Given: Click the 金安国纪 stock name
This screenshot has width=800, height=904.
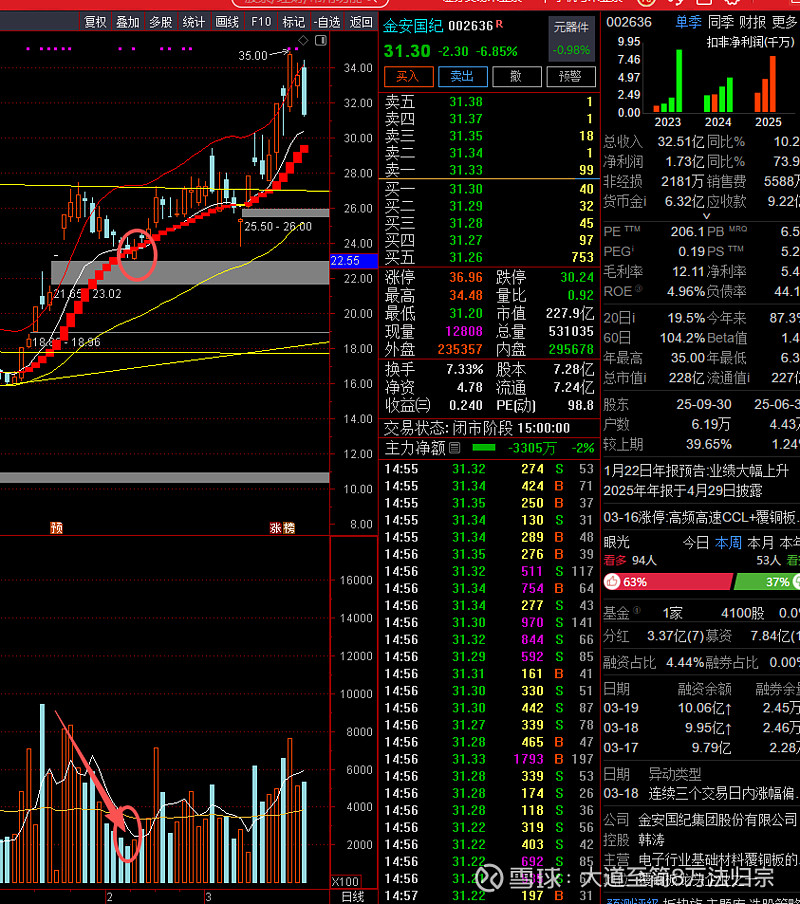Looking at the screenshot, I should point(413,25).
